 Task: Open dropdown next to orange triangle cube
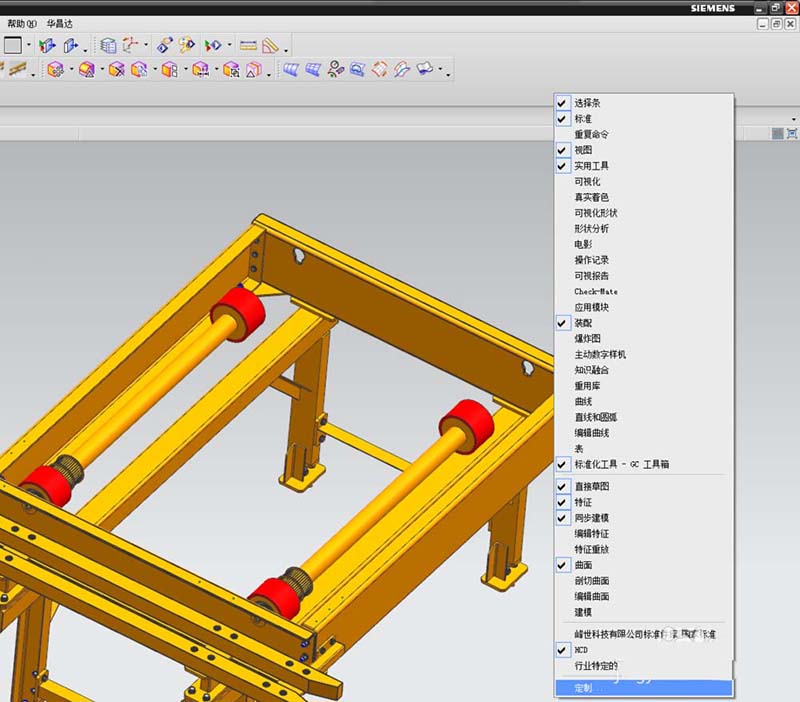tap(102, 69)
